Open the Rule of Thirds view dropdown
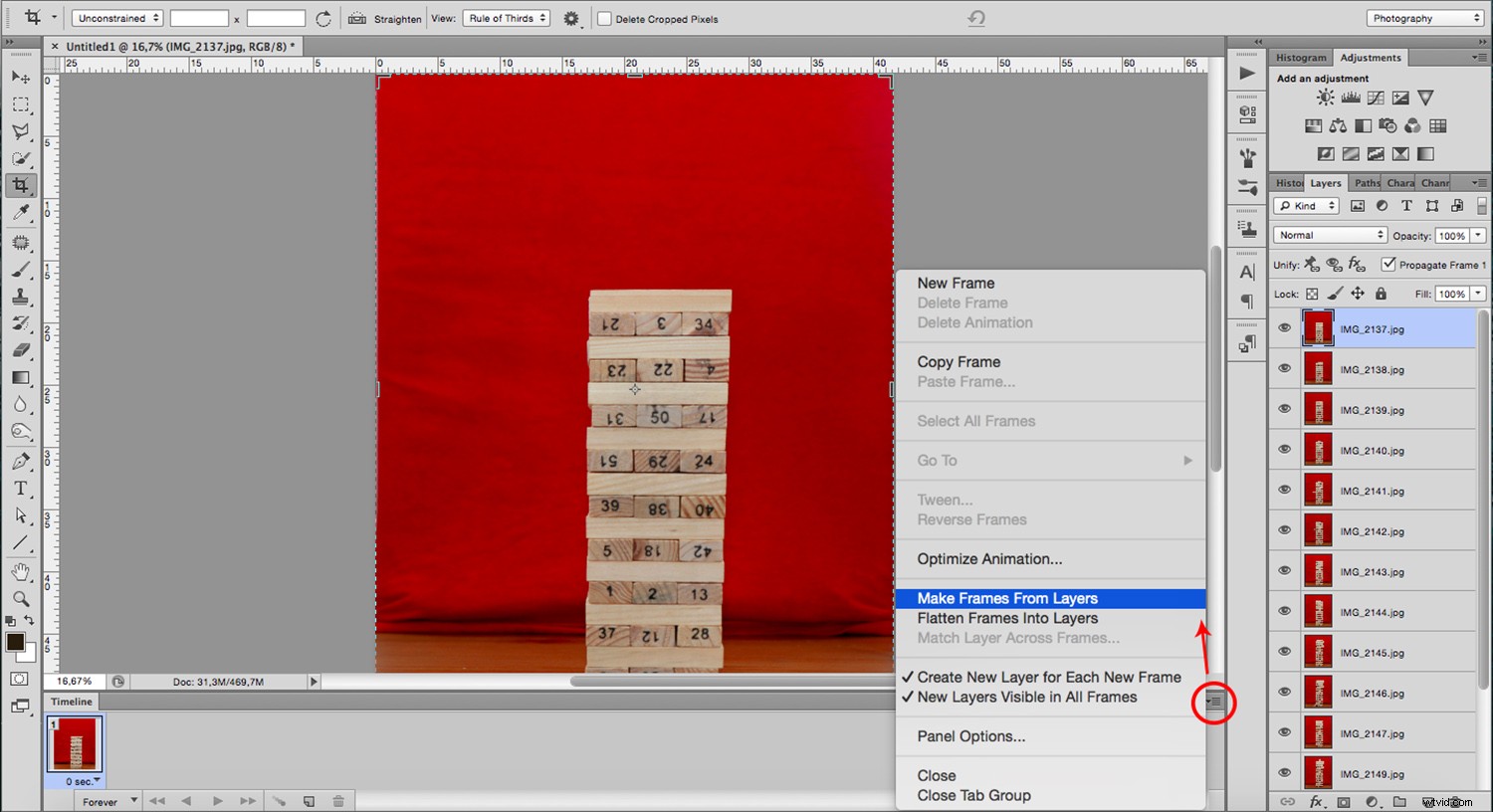 click(506, 17)
